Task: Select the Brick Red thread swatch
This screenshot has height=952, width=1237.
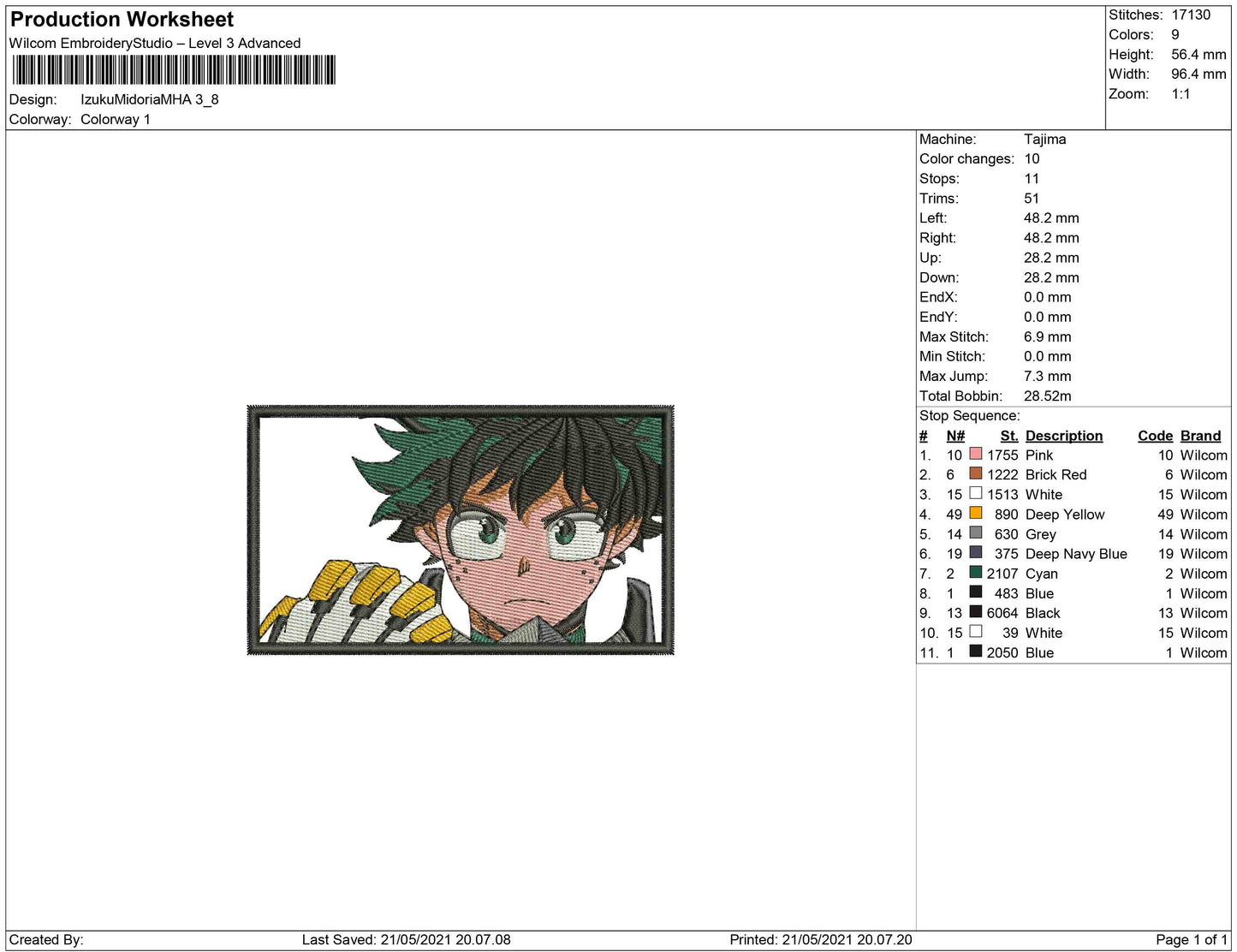Action: (x=975, y=473)
